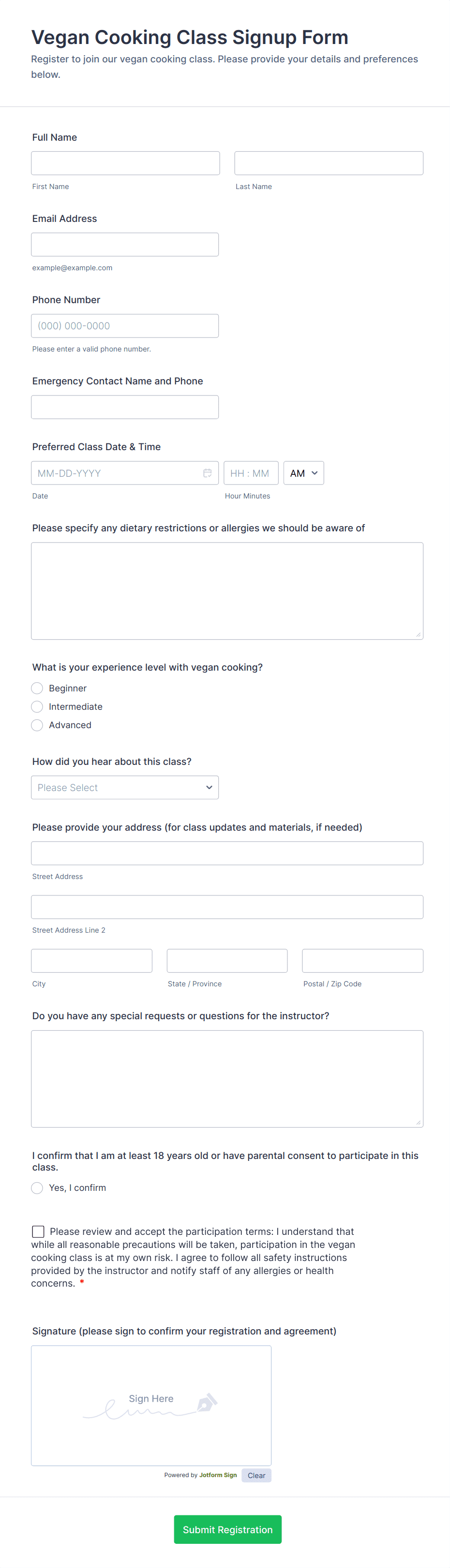This screenshot has height=1568, width=450.
Task: Open the date picker calendar icon
Action: [207, 473]
